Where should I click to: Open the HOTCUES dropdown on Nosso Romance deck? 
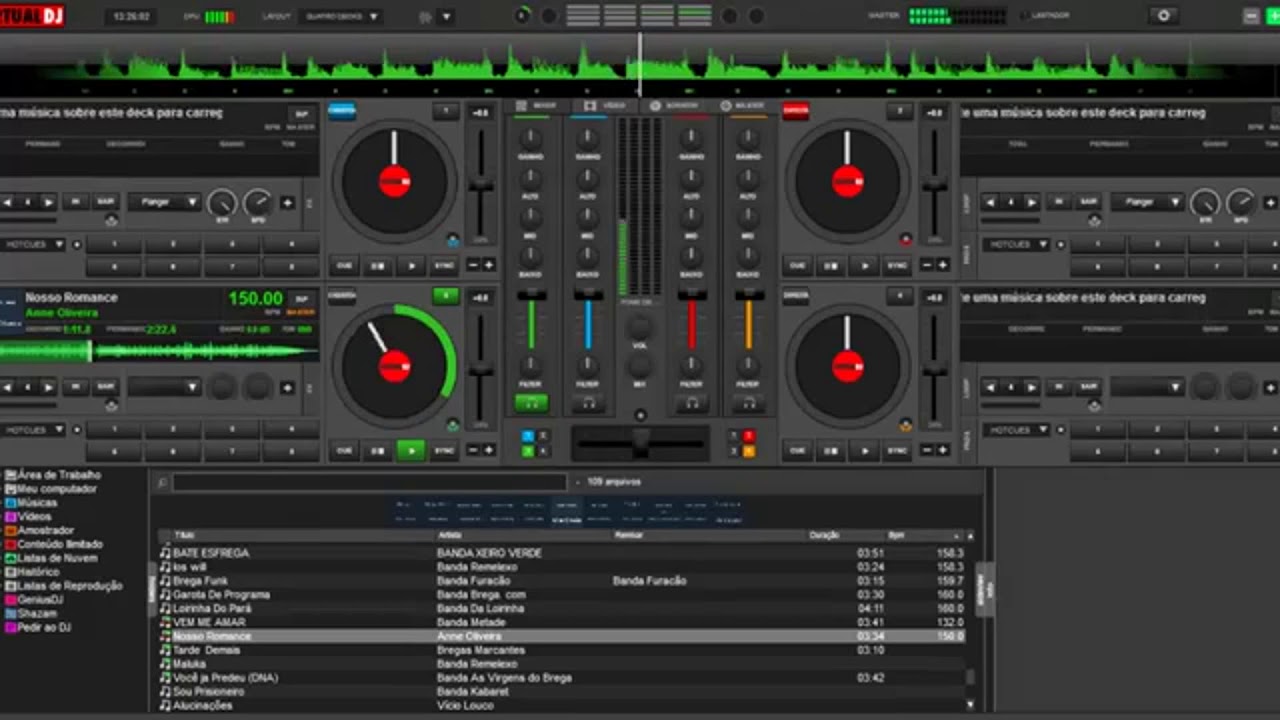point(33,429)
